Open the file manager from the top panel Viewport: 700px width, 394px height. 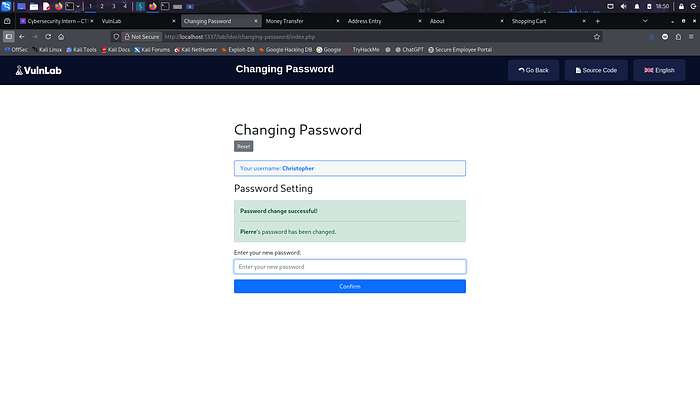33,6
